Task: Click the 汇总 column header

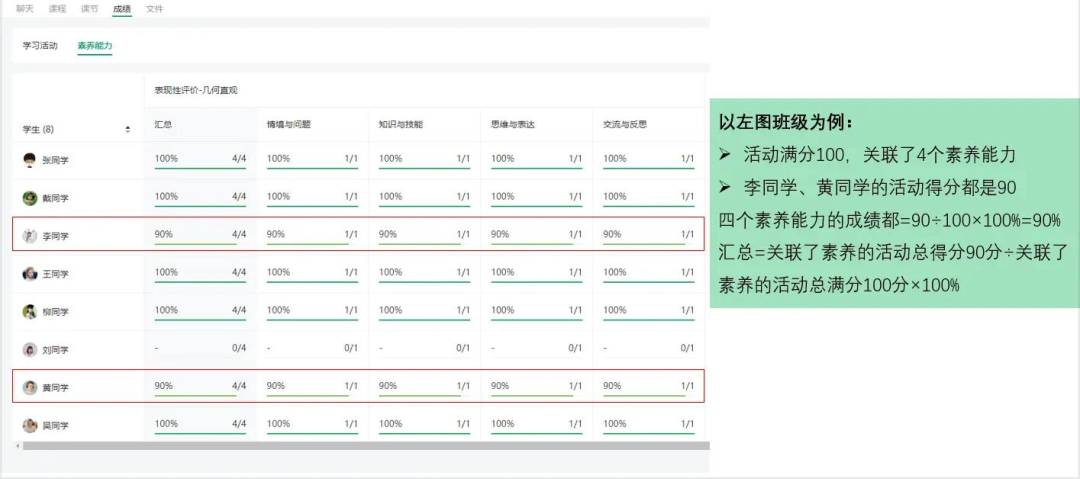Action: tap(163, 125)
